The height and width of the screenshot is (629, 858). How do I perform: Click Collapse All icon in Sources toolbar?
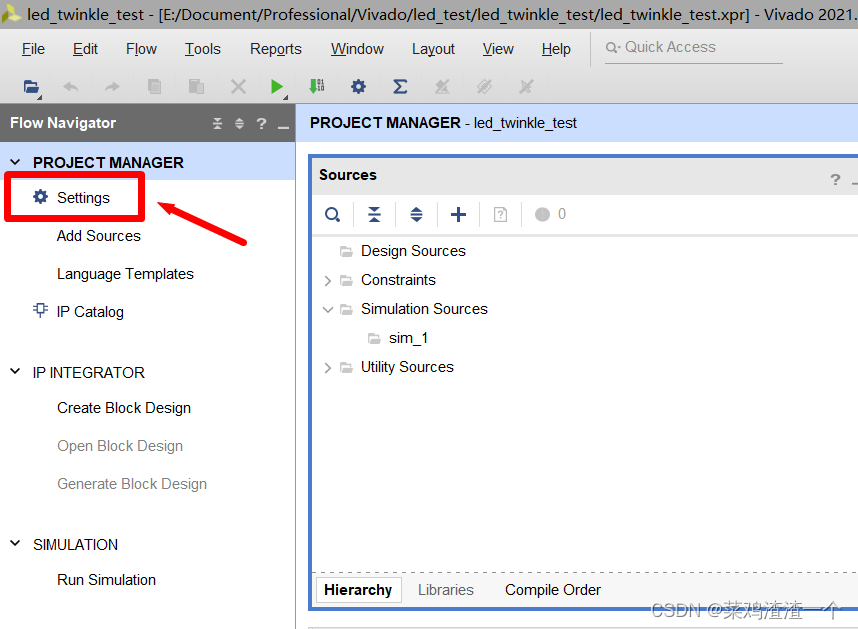coord(374,214)
